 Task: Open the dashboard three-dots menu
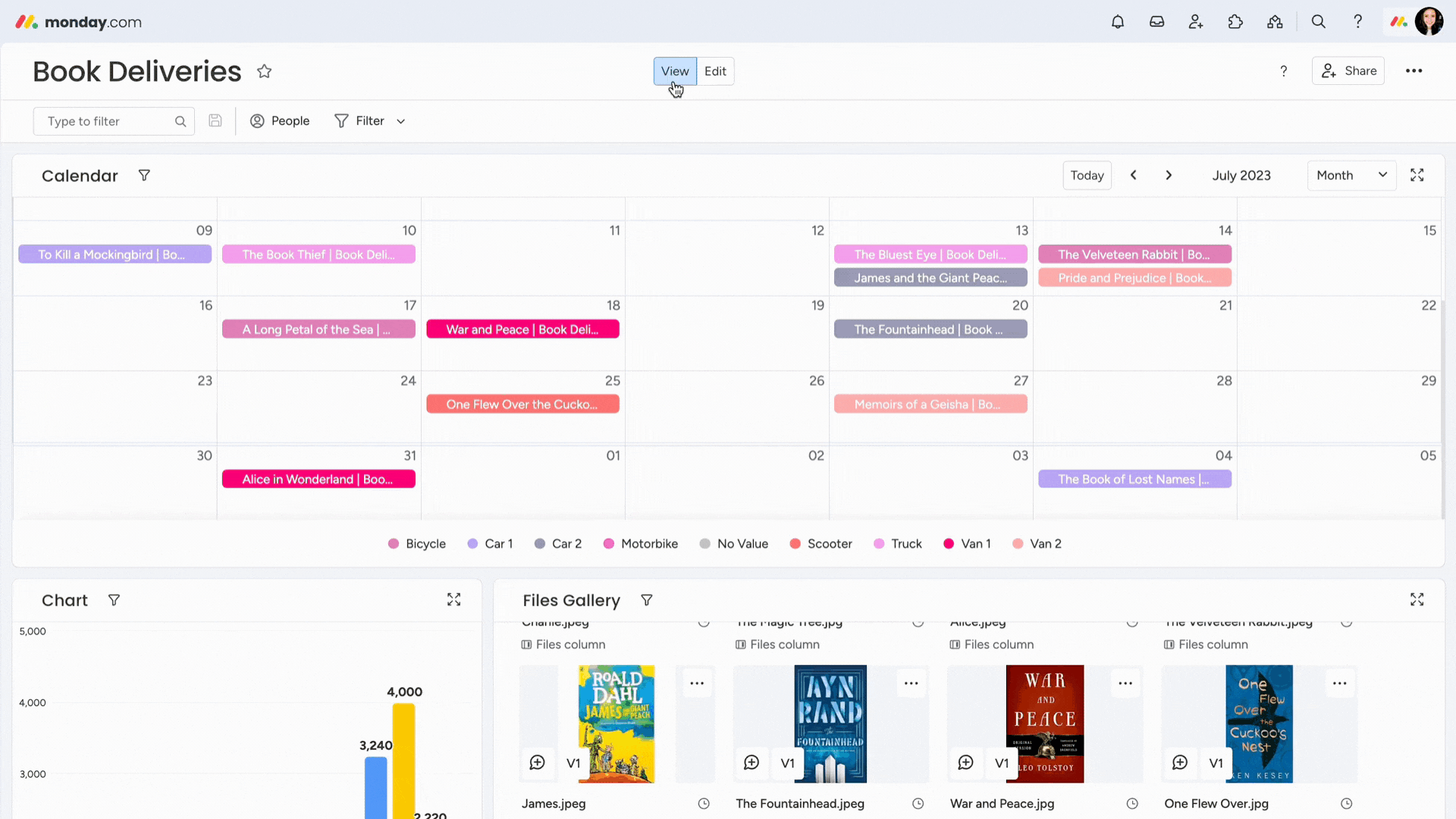(1414, 71)
